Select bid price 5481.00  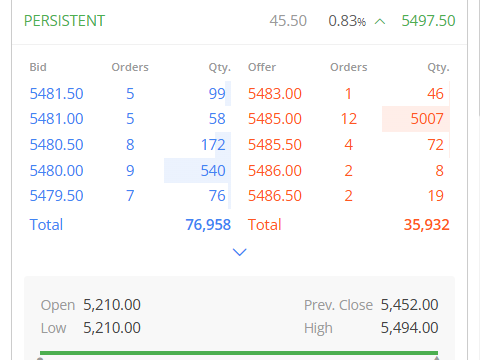(x=56, y=119)
